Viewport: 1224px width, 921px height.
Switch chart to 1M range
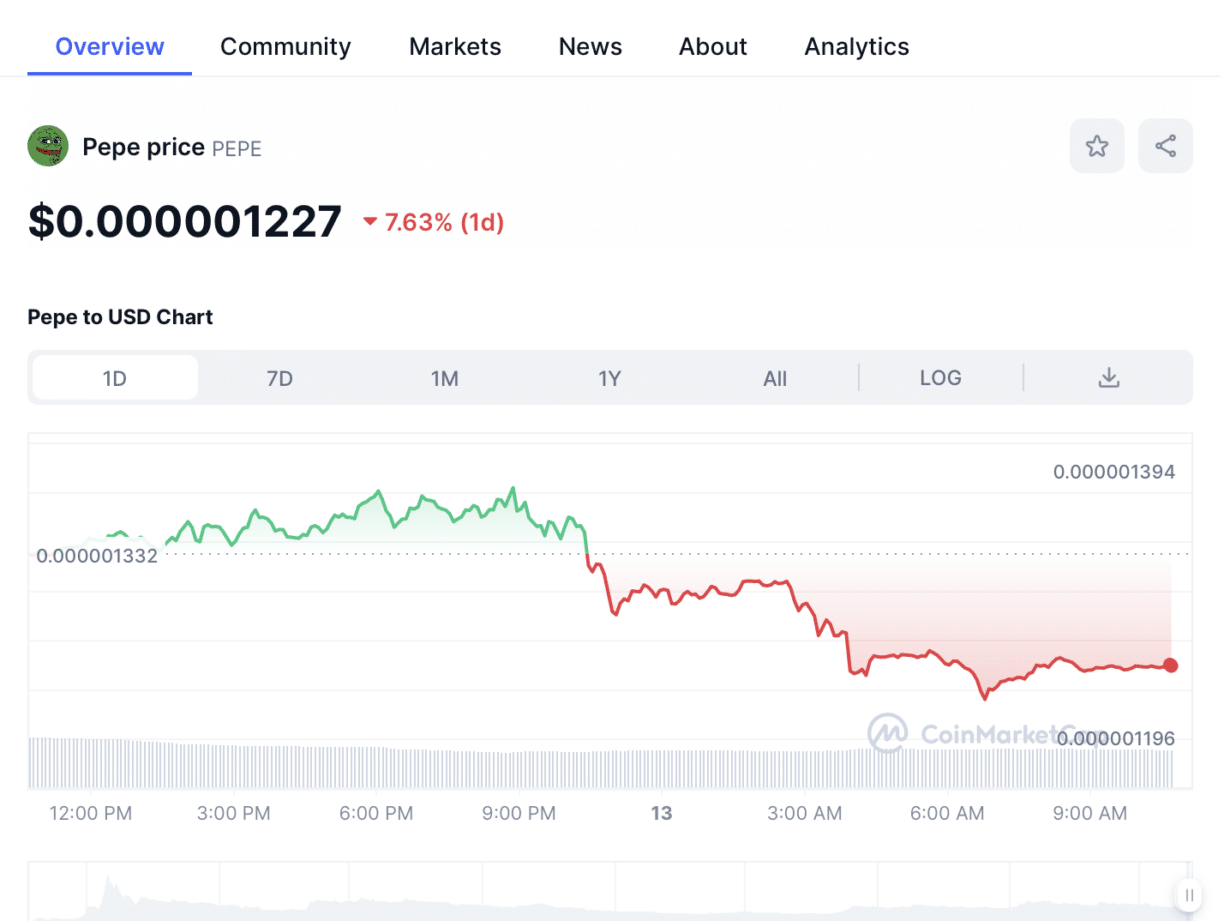pos(445,378)
